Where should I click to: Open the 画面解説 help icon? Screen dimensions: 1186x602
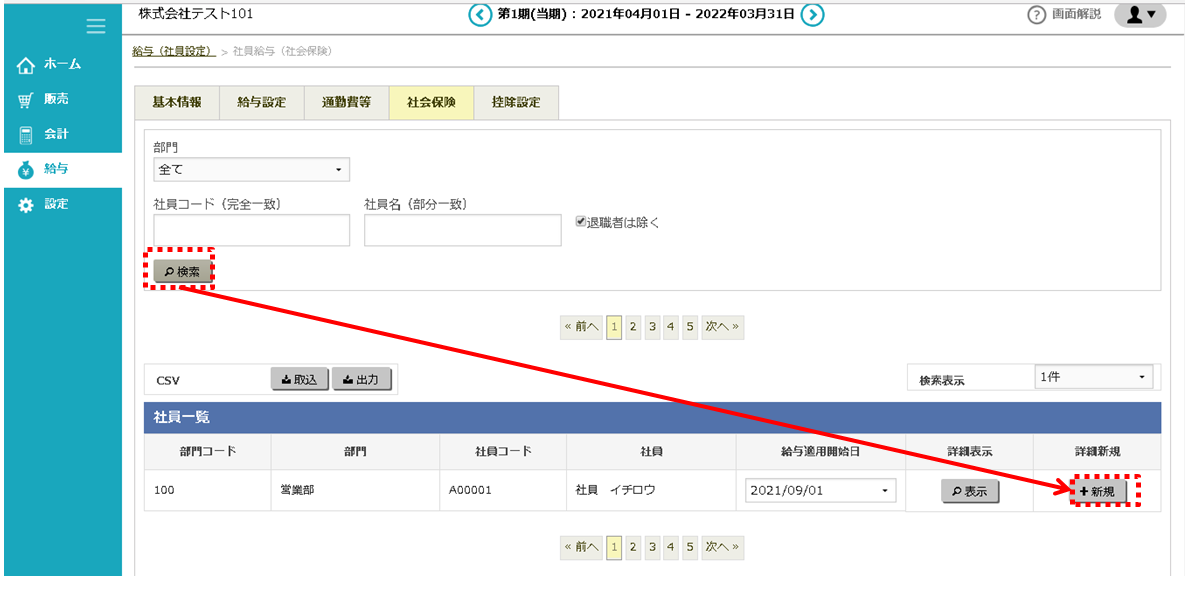1037,15
